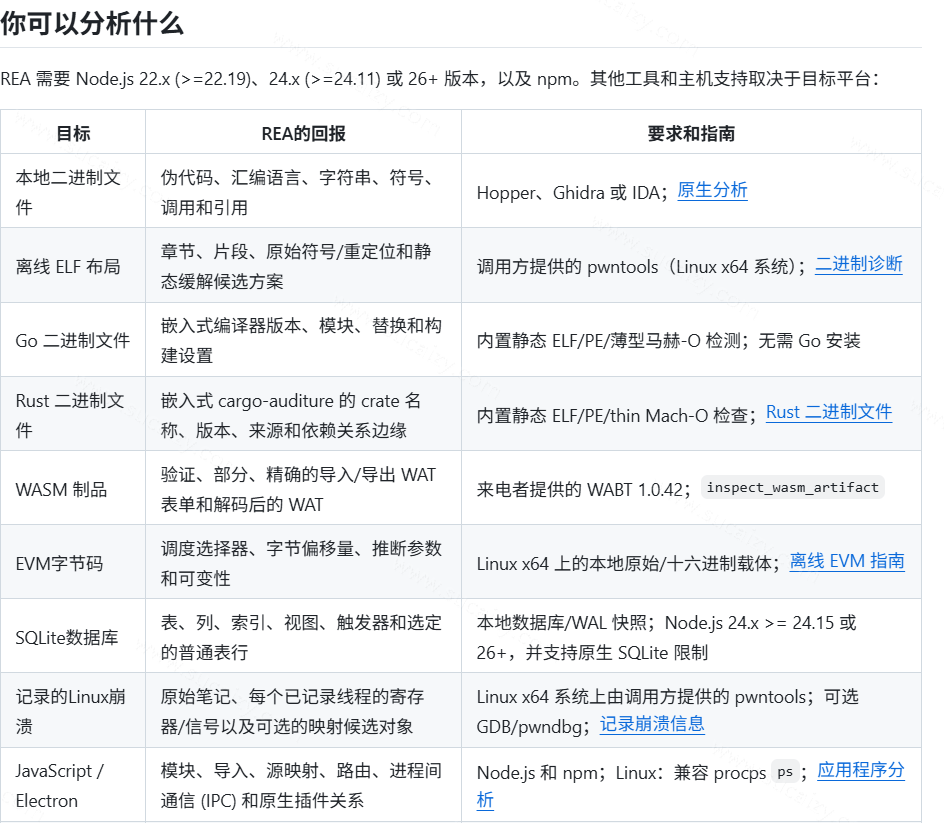Click the text 章节、片段、原始符号/重定位和静态缓解候选方案
The height and width of the screenshot is (823, 944).
pyautogui.click(x=296, y=266)
